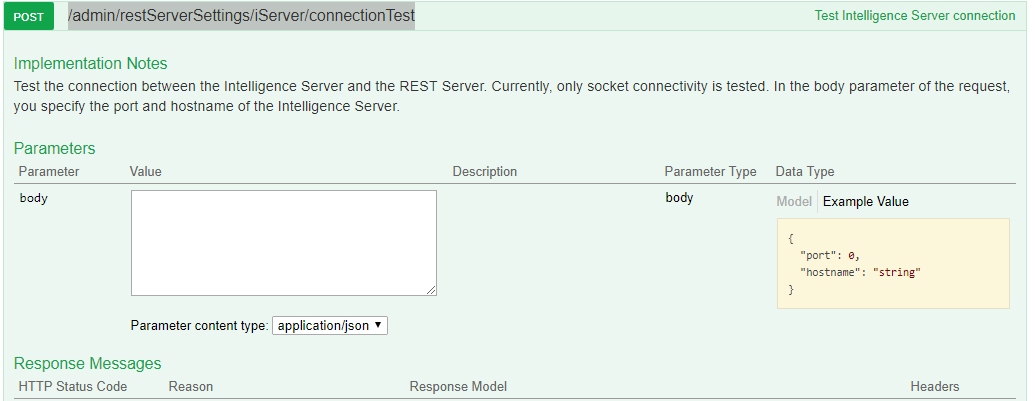The height and width of the screenshot is (401, 1035).
Task: Click the Response Model column header
Action: tap(458, 386)
